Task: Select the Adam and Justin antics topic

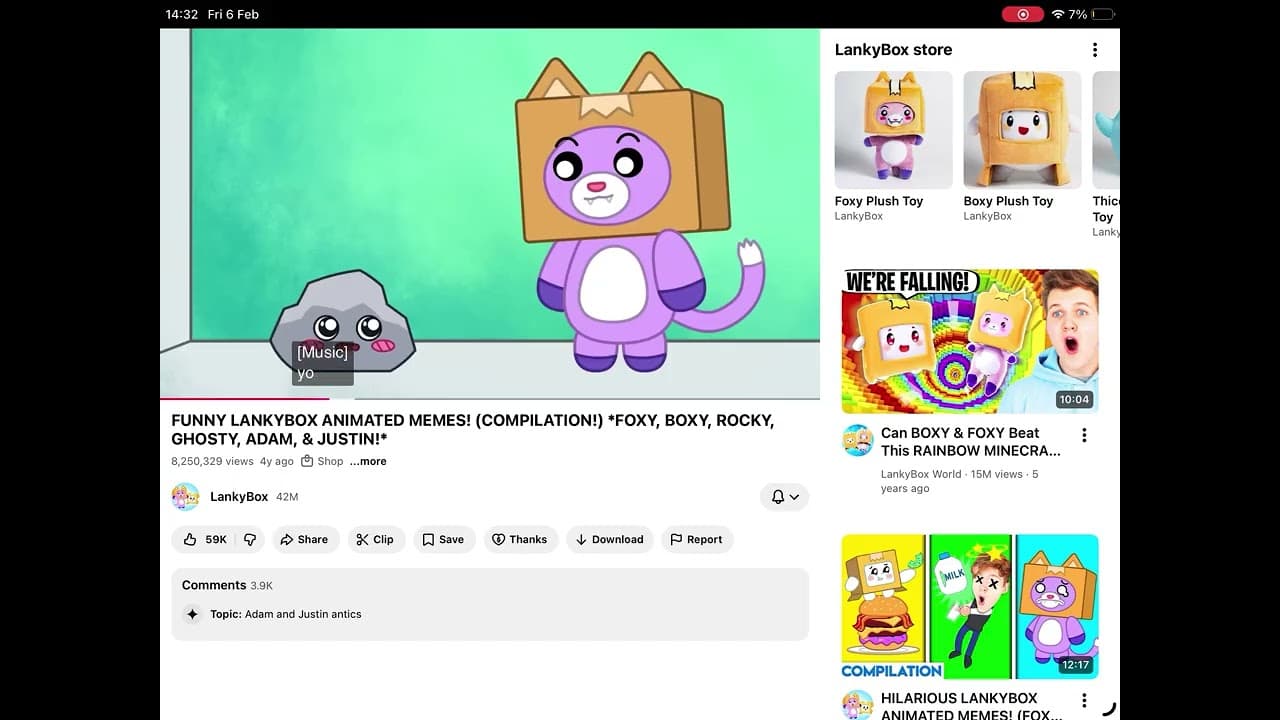Action: 285,614
